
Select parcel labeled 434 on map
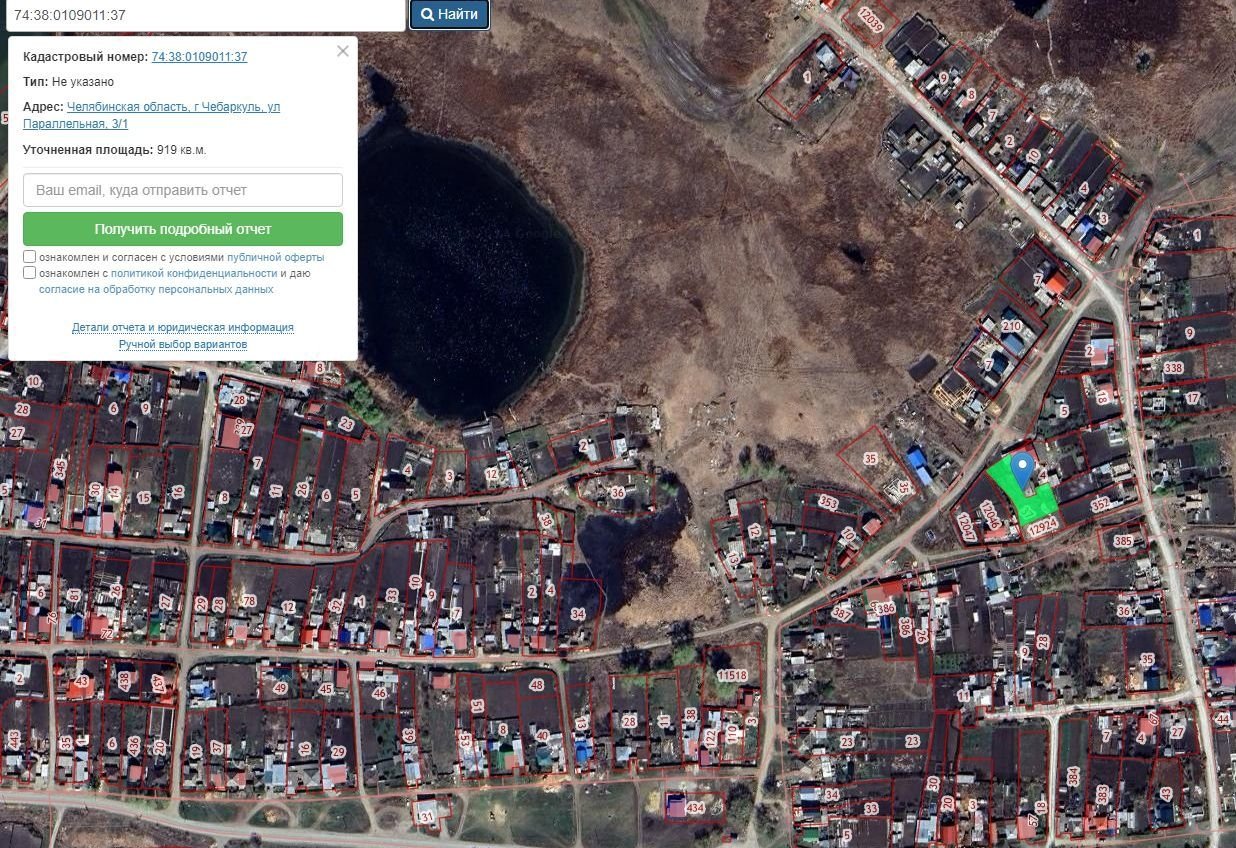click(x=695, y=807)
